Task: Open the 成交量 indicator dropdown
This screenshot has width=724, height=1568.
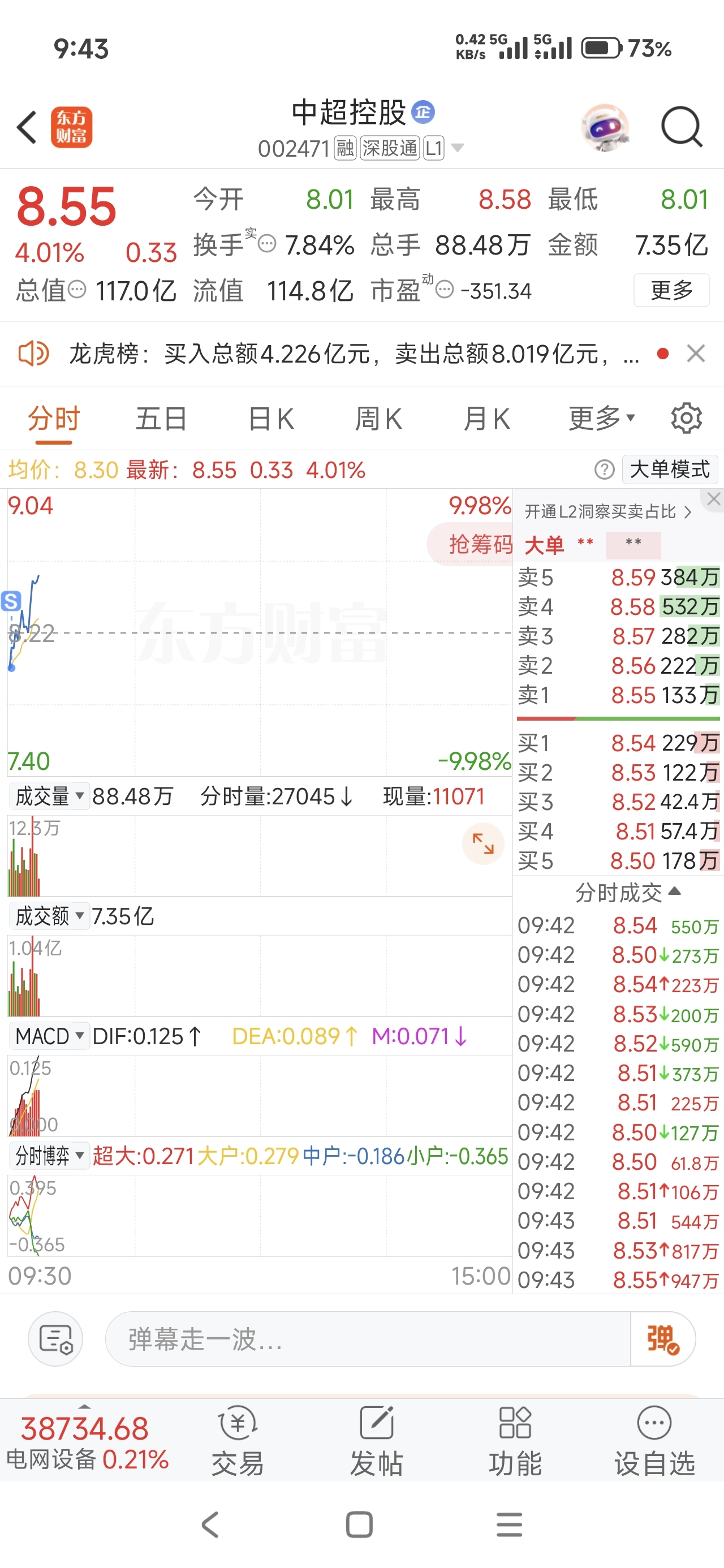Action: (49, 795)
